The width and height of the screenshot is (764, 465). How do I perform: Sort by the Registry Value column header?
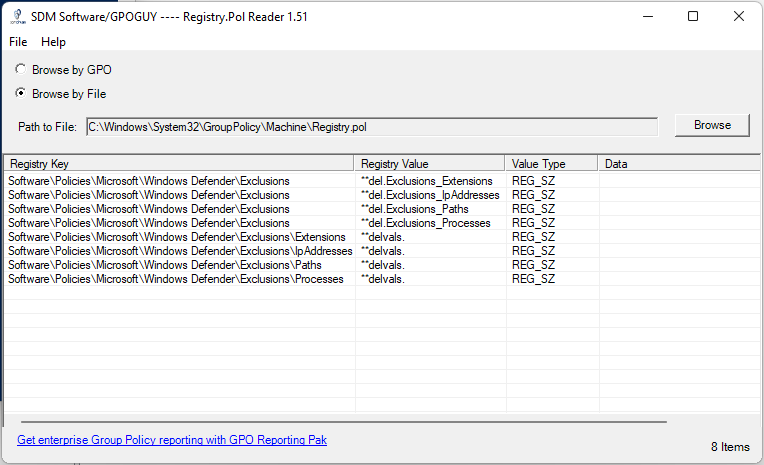430,164
